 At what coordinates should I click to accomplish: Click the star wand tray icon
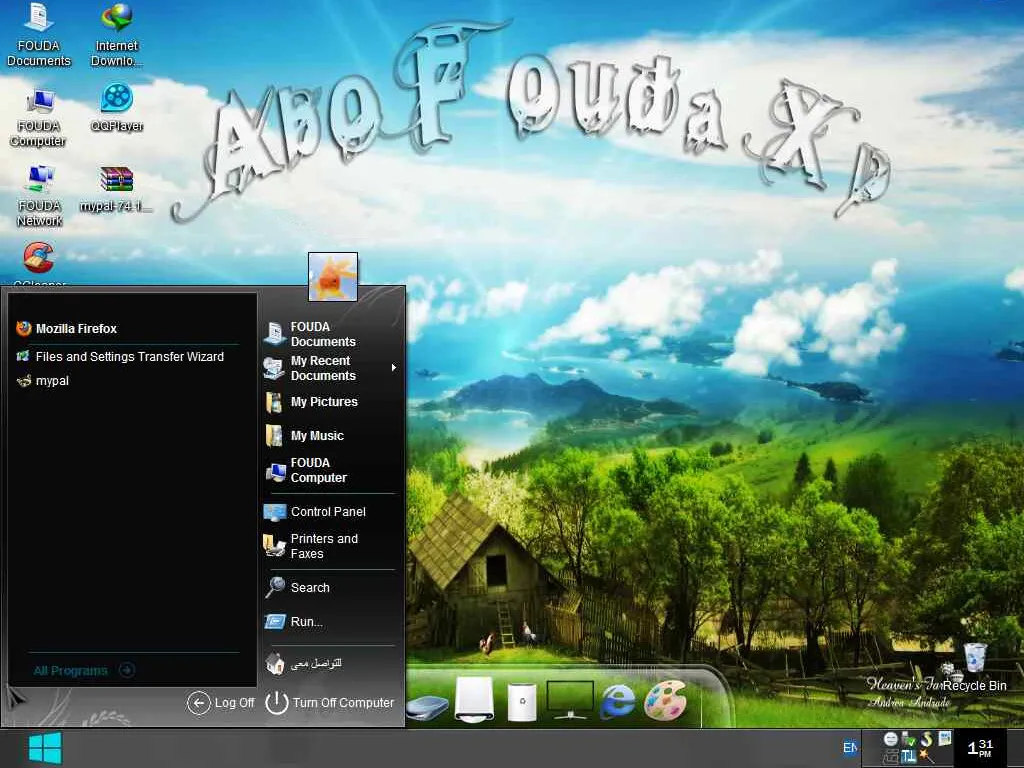[926, 757]
